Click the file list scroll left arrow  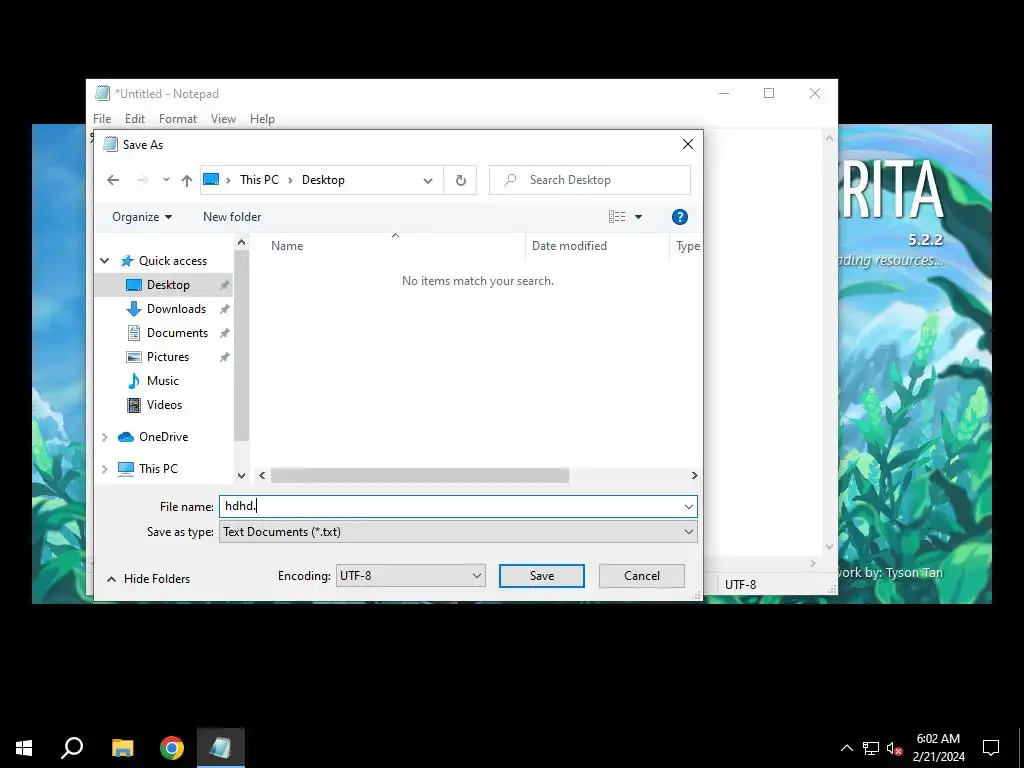click(x=262, y=475)
